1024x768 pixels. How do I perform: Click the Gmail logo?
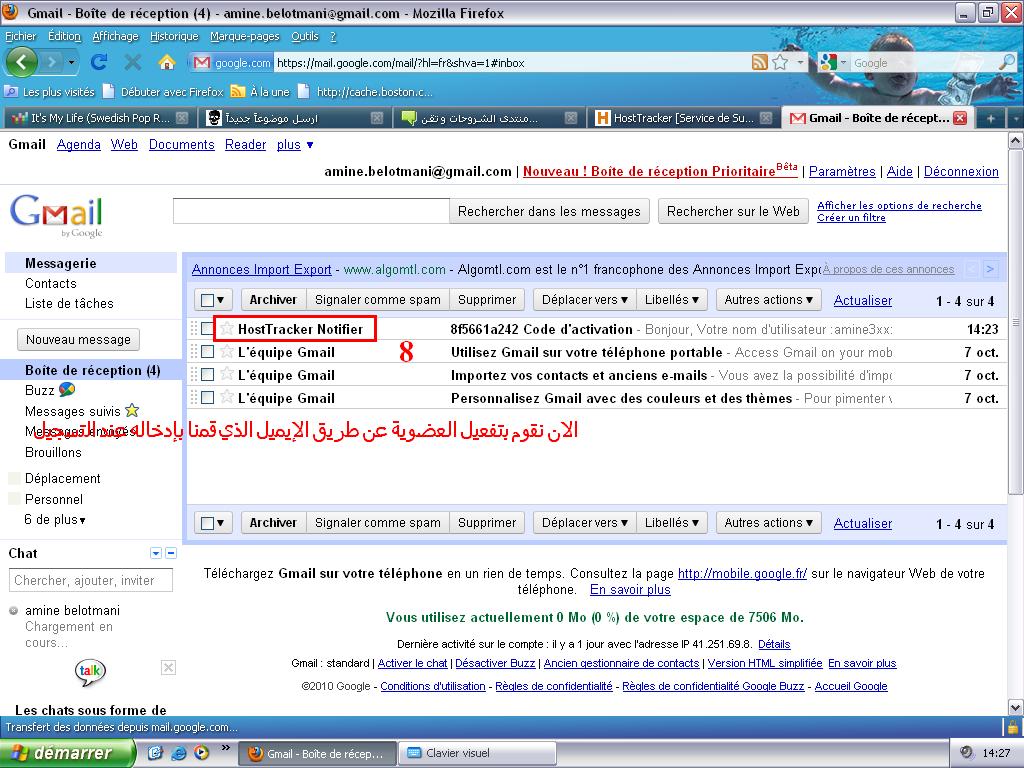tap(56, 214)
